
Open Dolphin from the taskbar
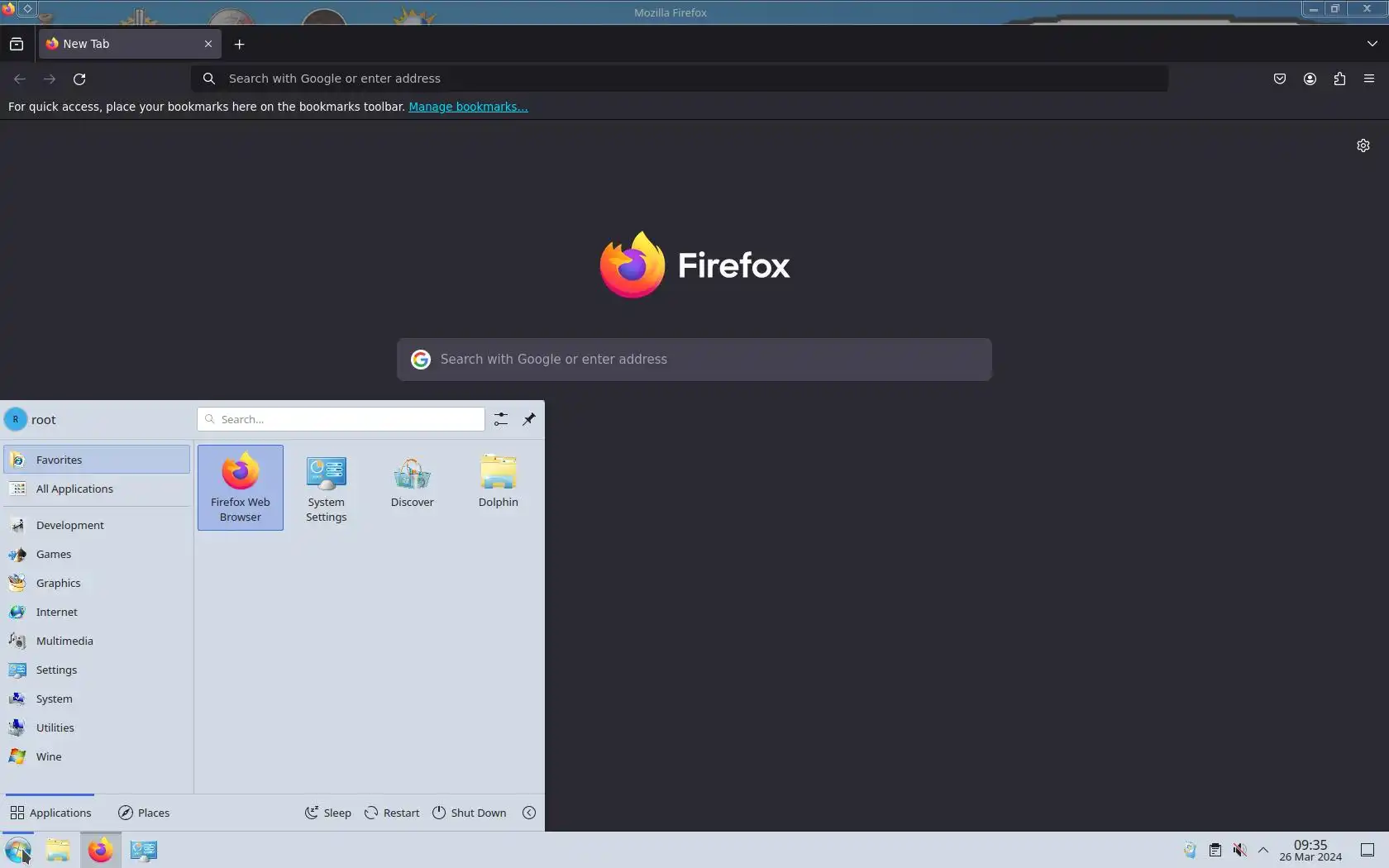pyautogui.click(x=58, y=850)
